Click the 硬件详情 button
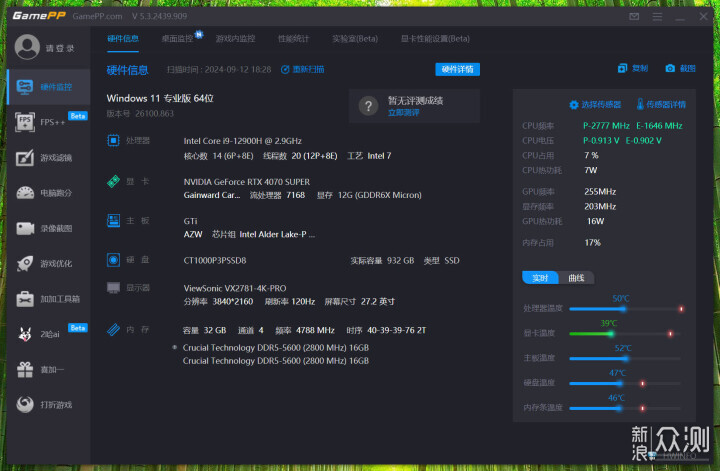The image size is (720, 471). [x=457, y=69]
